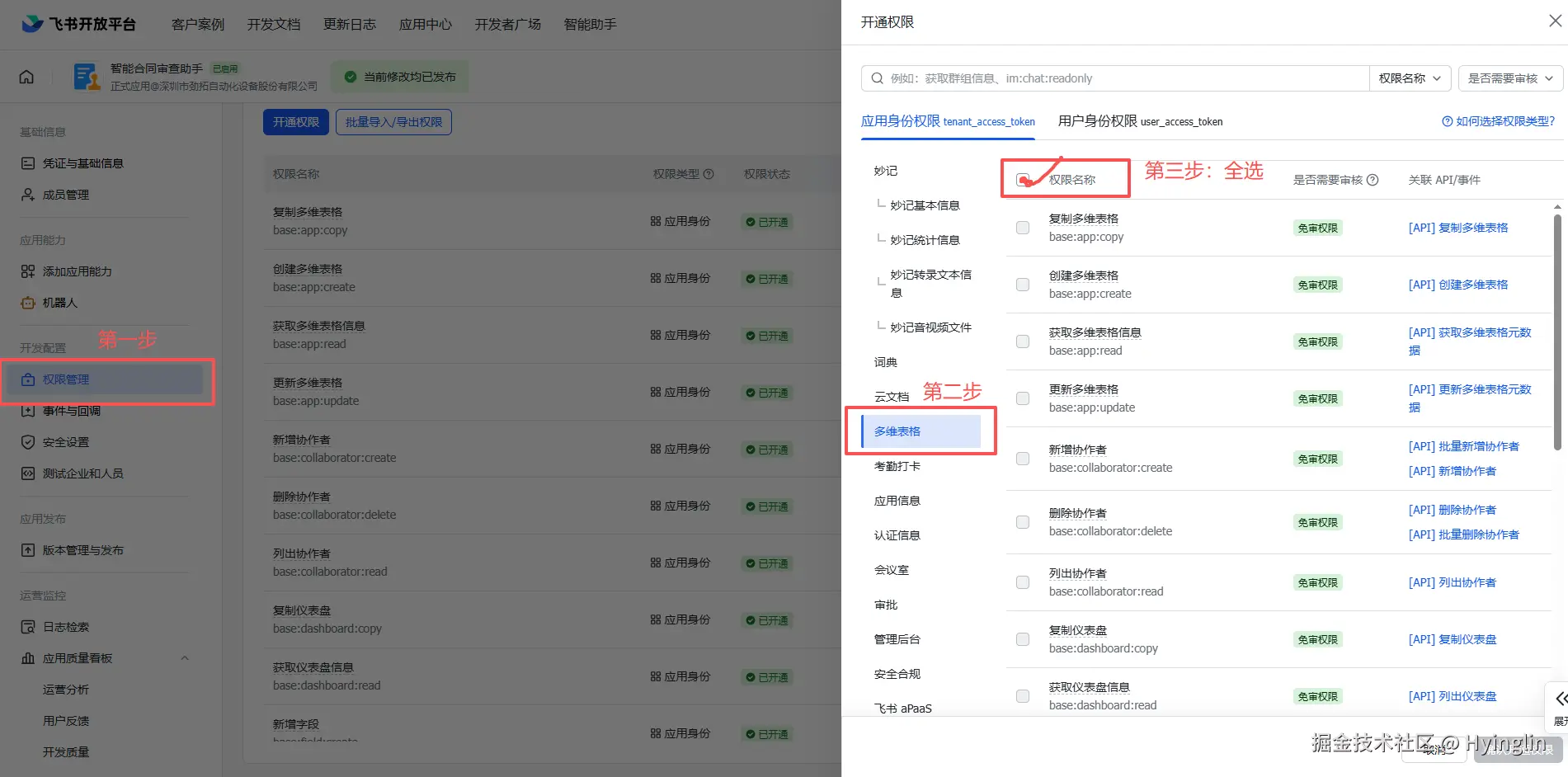The height and width of the screenshot is (777, 1568).
Task: Open 智能助手 in top navigation
Action: coord(591,24)
